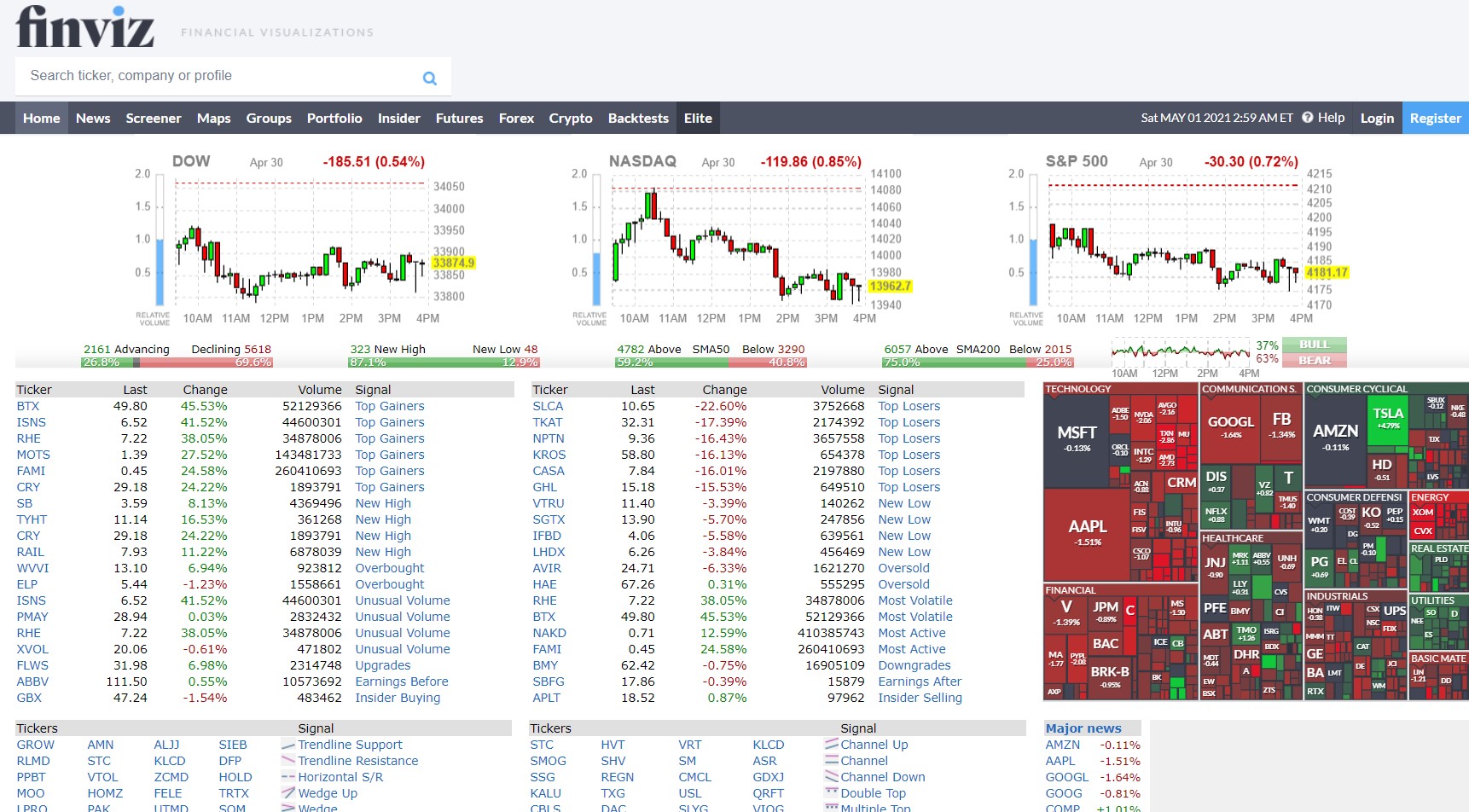Click the Double Top pattern icon
Image resolution: width=1469 pixels, height=812 pixels.
832,793
